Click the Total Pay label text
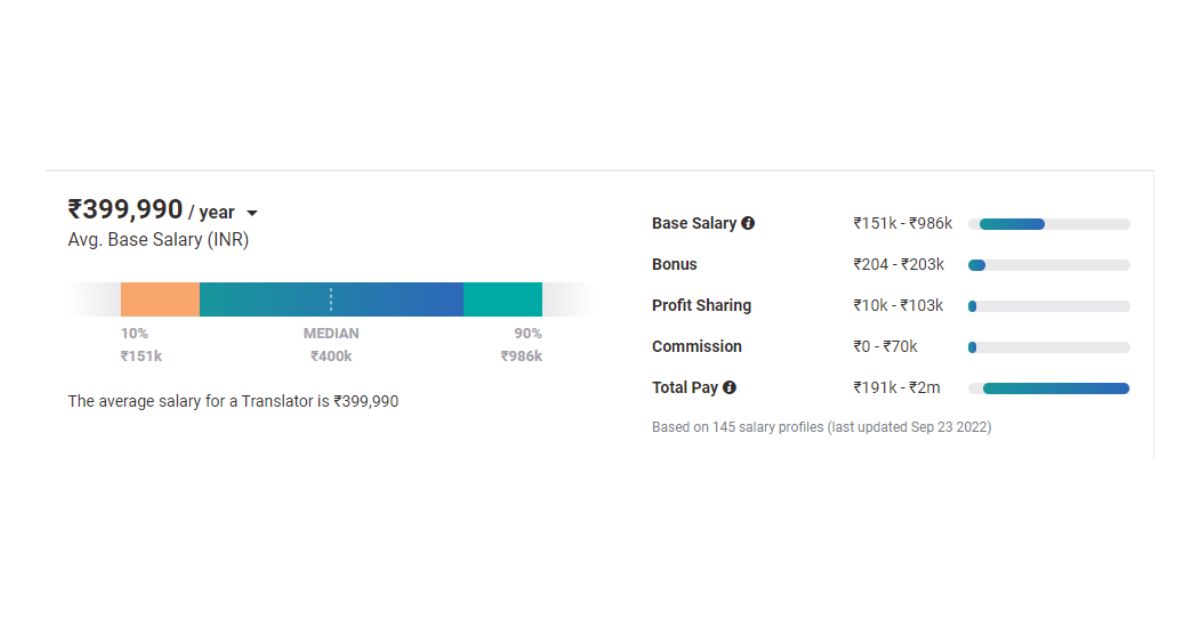This screenshot has width=1200, height=630. [684, 388]
